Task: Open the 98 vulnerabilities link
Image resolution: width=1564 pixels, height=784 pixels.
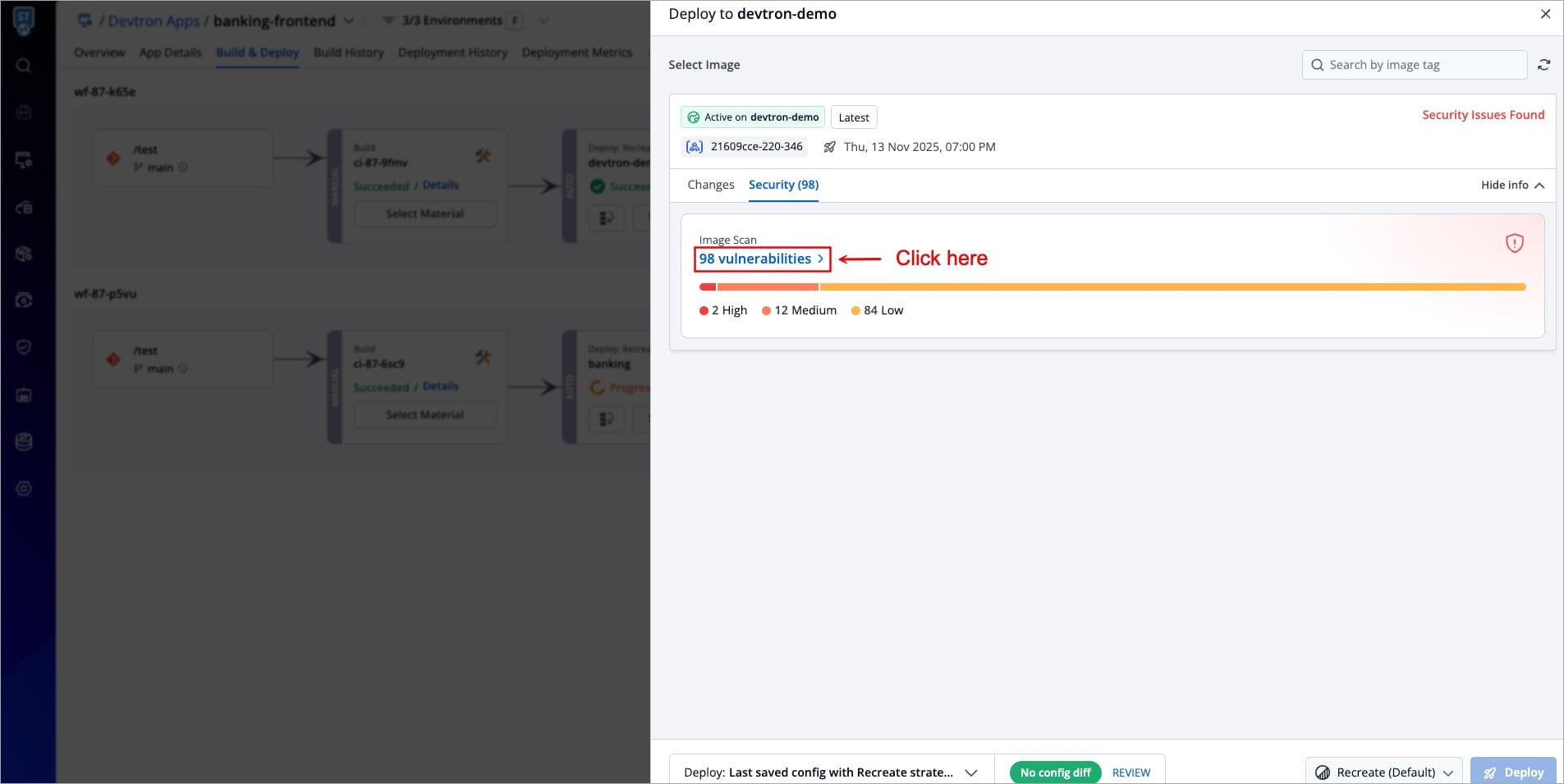Action: coord(761,259)
